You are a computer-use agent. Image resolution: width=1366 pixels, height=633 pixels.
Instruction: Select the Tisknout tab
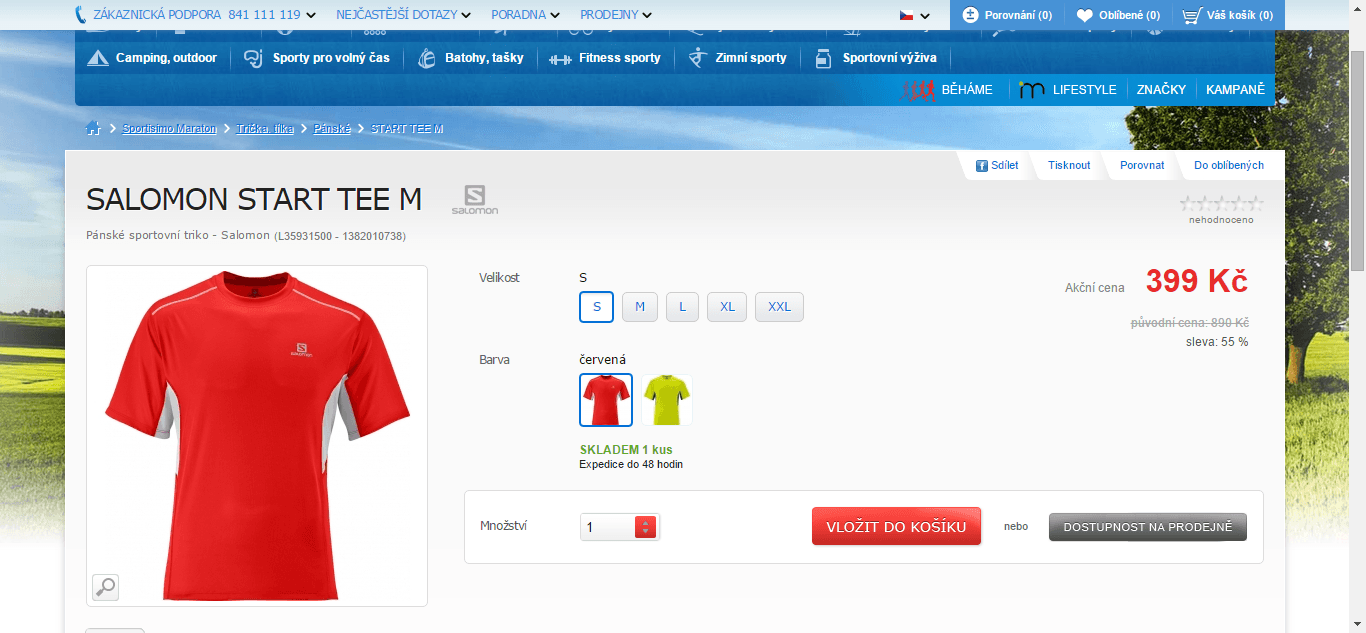[1069, 165]
